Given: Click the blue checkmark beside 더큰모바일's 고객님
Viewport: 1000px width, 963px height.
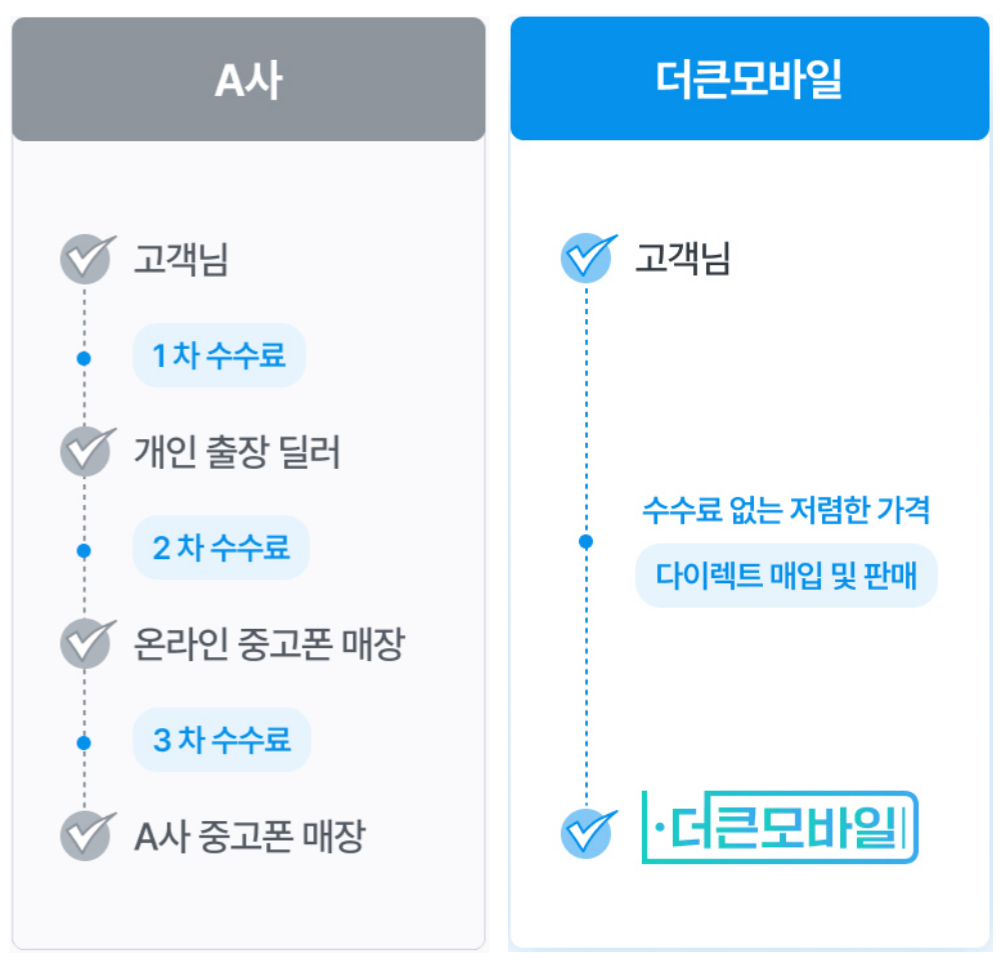Looking at the screenshot, I should [588, 258].
